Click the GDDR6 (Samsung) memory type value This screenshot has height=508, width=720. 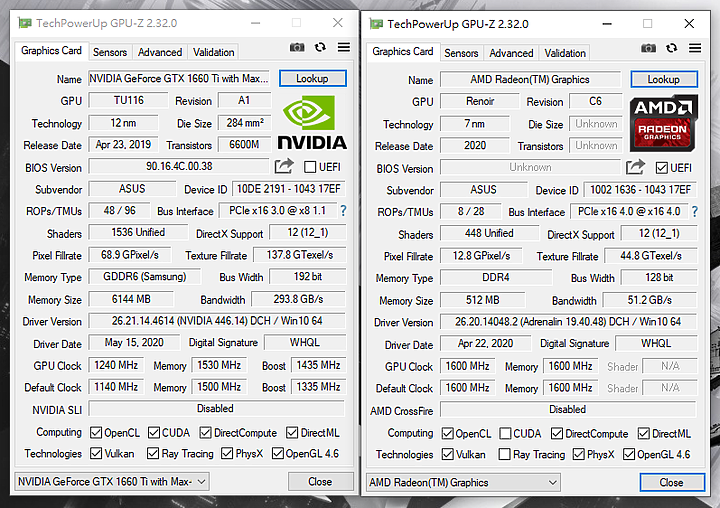[145, 277]
